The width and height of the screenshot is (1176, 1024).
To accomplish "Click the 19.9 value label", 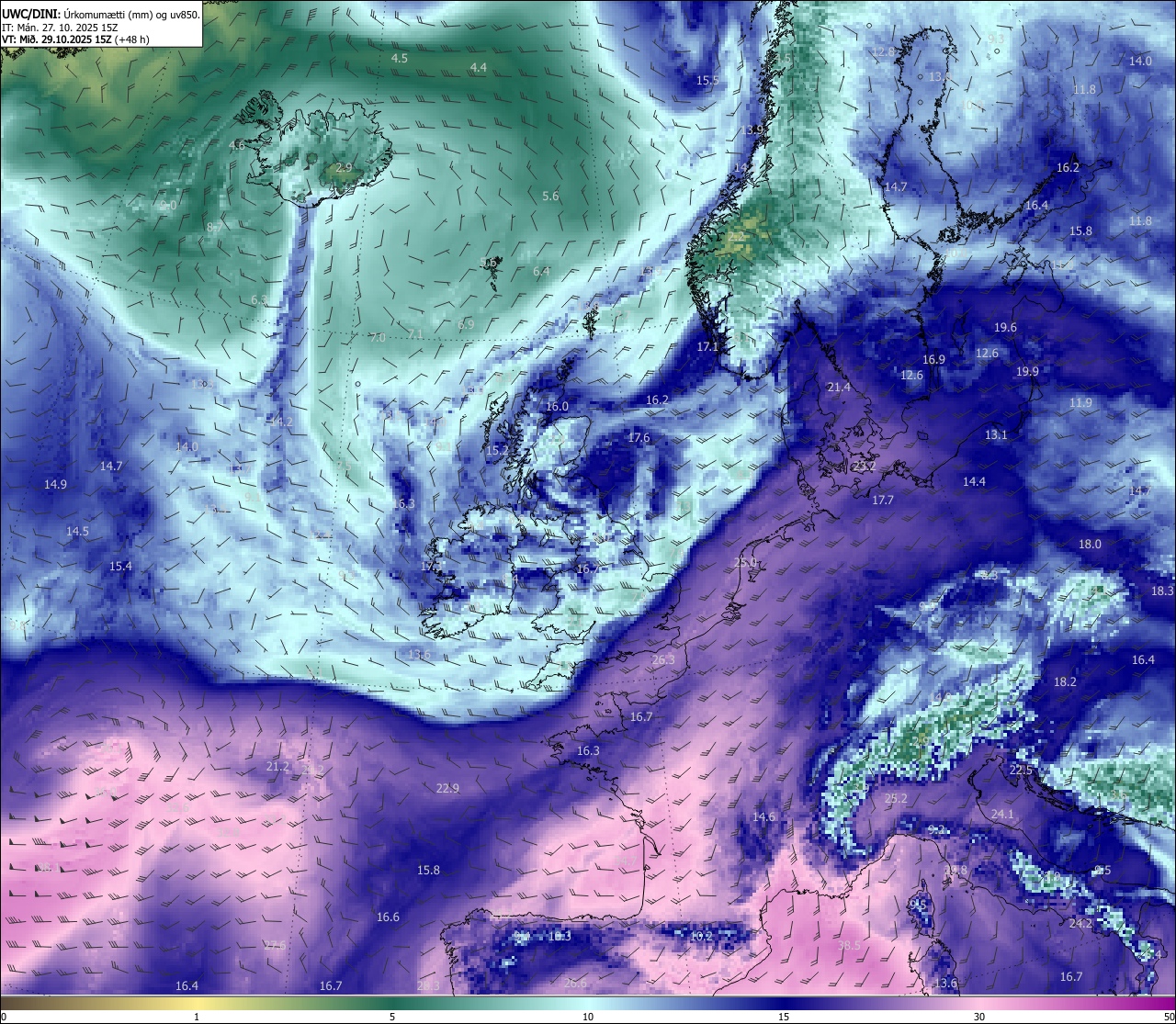I will [x=1027, y=371].
